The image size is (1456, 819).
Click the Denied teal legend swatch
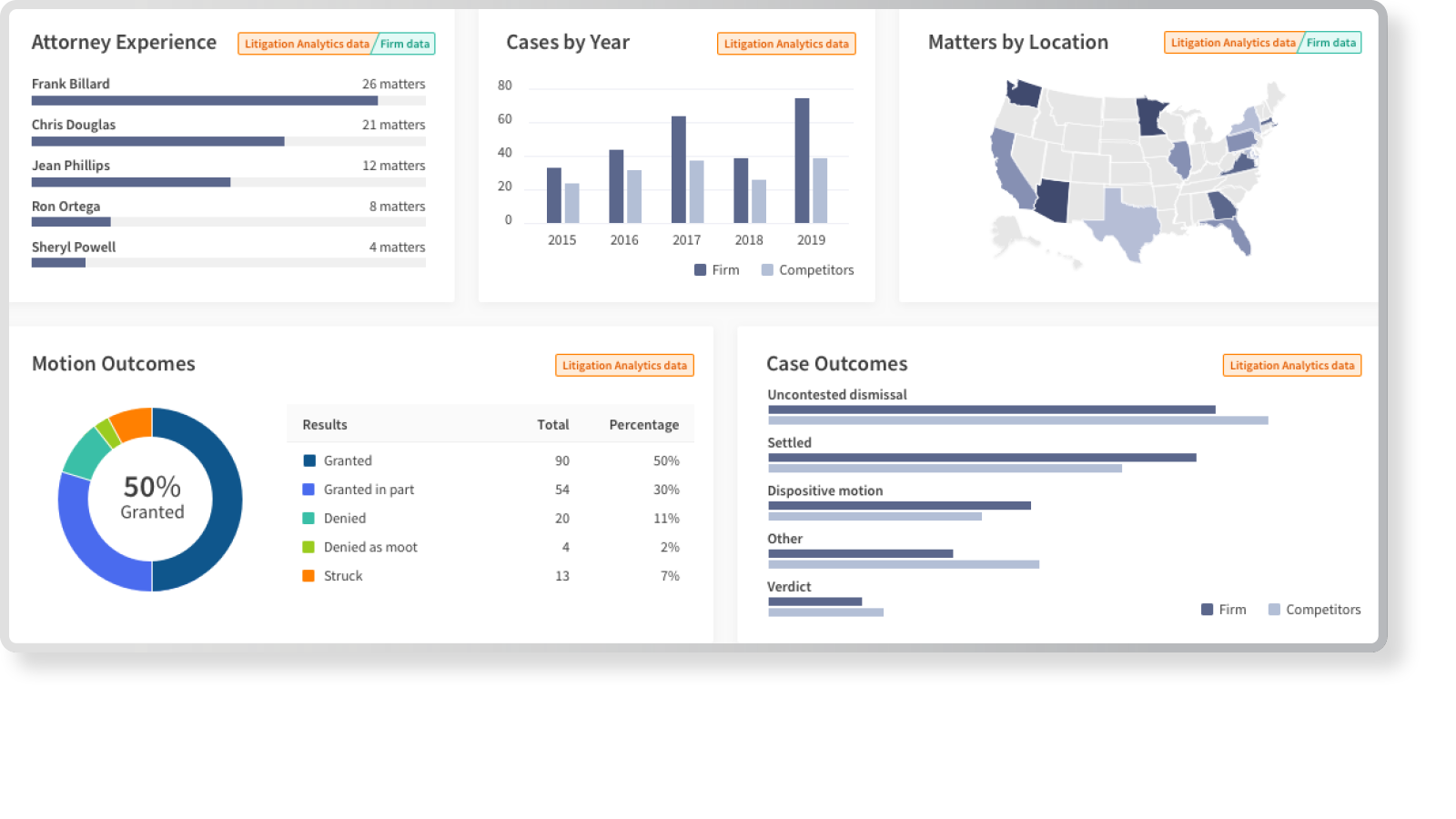(309, 519)
